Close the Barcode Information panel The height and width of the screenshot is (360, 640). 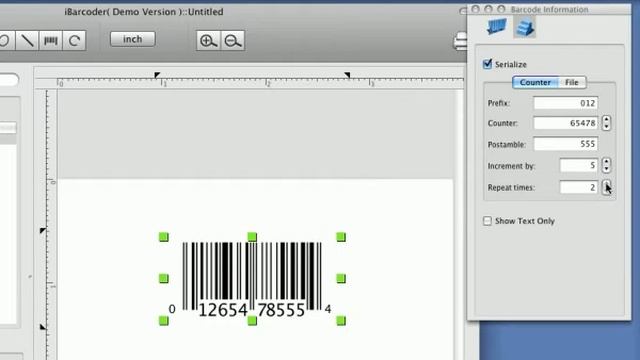point(476,9)
